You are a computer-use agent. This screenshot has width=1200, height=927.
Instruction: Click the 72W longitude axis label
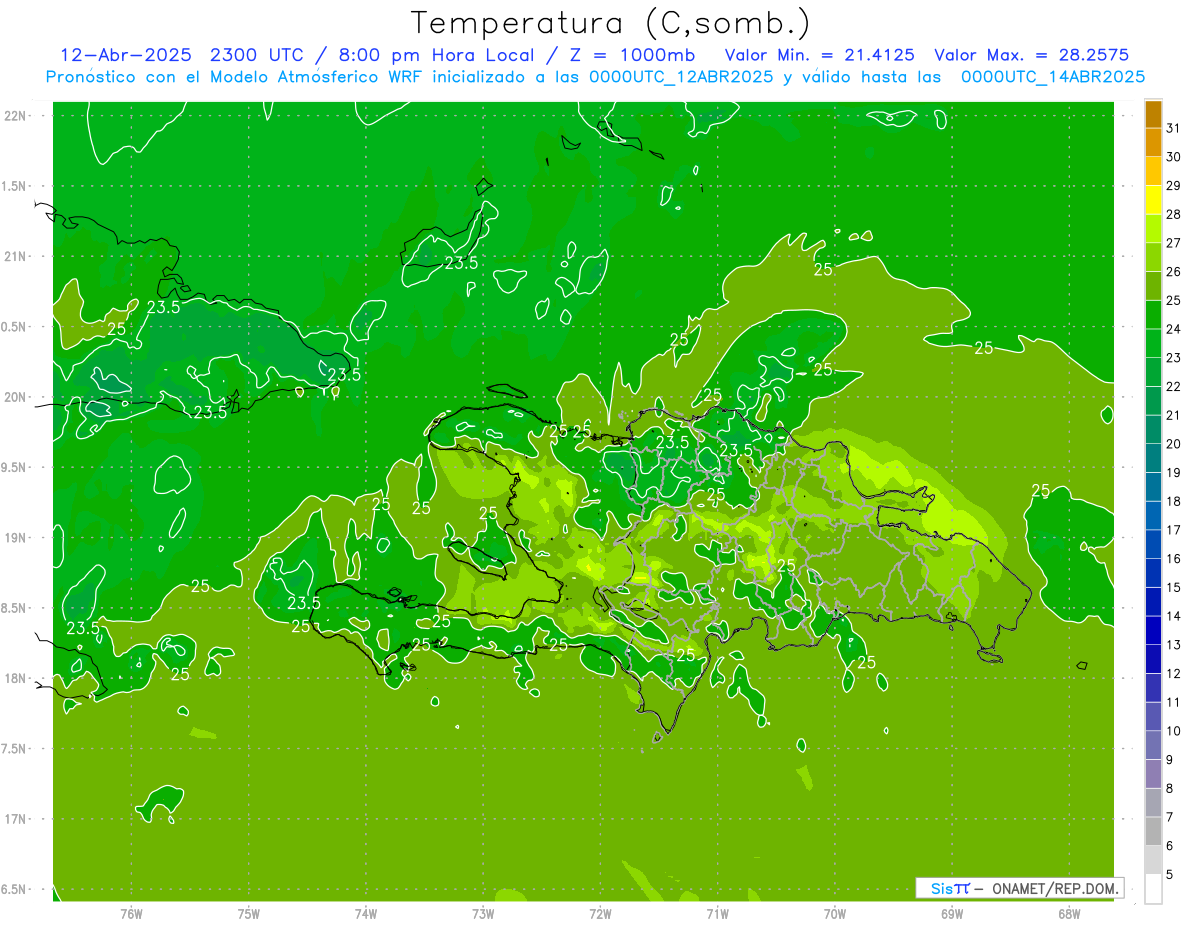point(600,913)
